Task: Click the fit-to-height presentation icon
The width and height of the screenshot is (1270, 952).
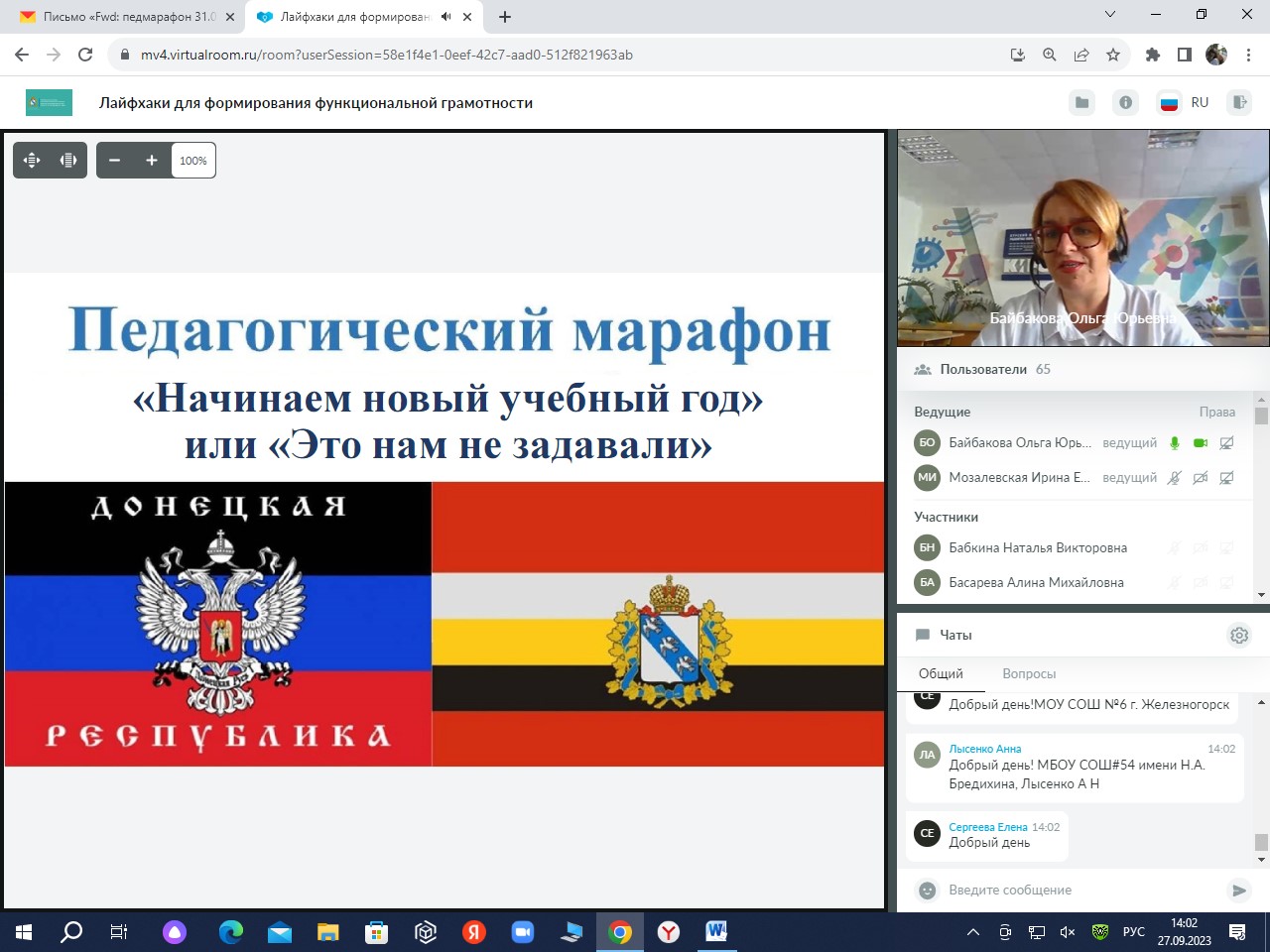Action: [x=68, y=161]
